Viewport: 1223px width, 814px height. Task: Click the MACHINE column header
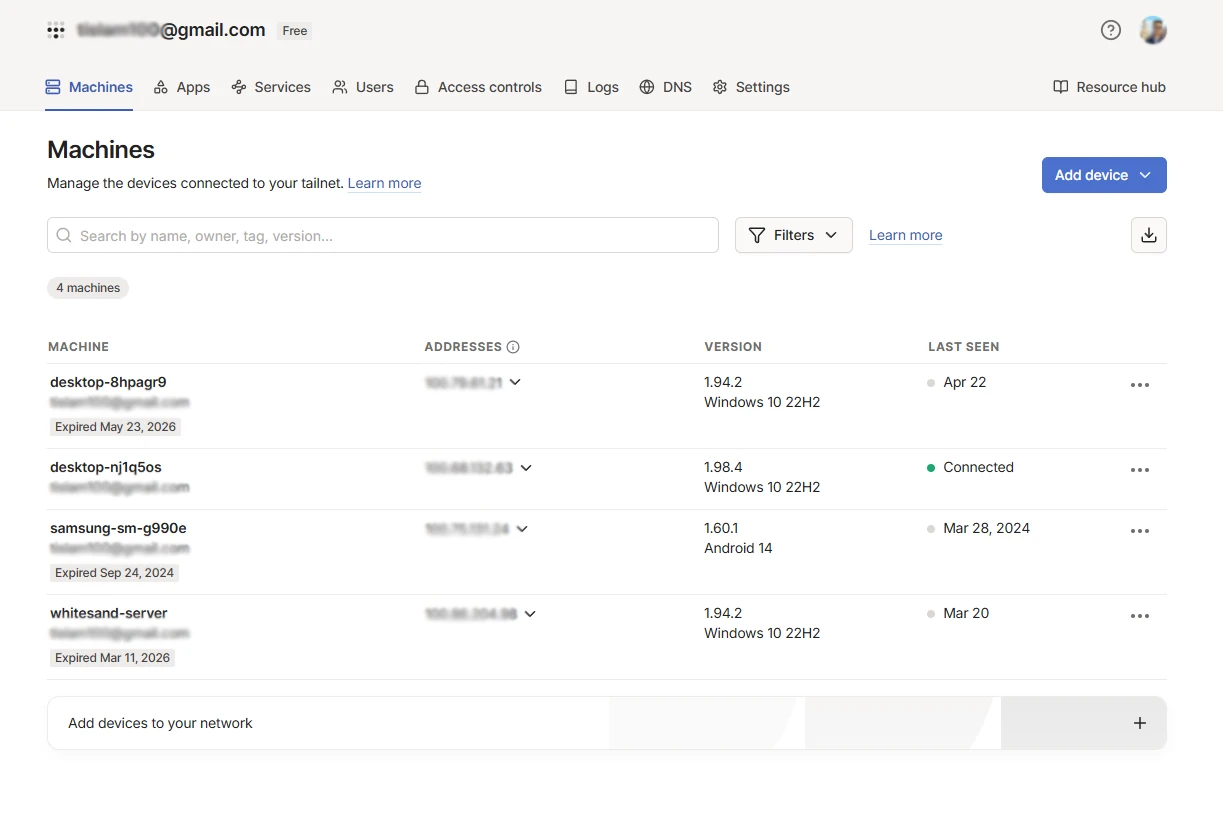78,347
